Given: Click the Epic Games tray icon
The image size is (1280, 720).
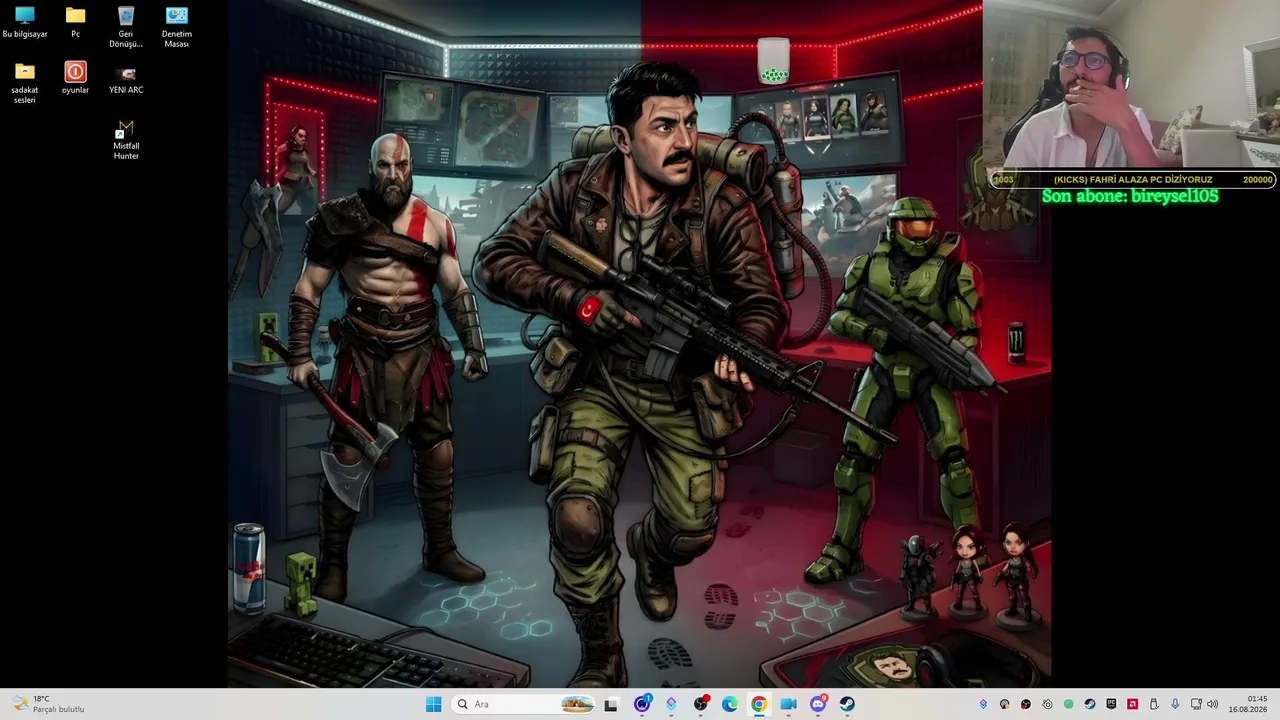Looking at the screenshot, I should click(x=1111, y=704).
